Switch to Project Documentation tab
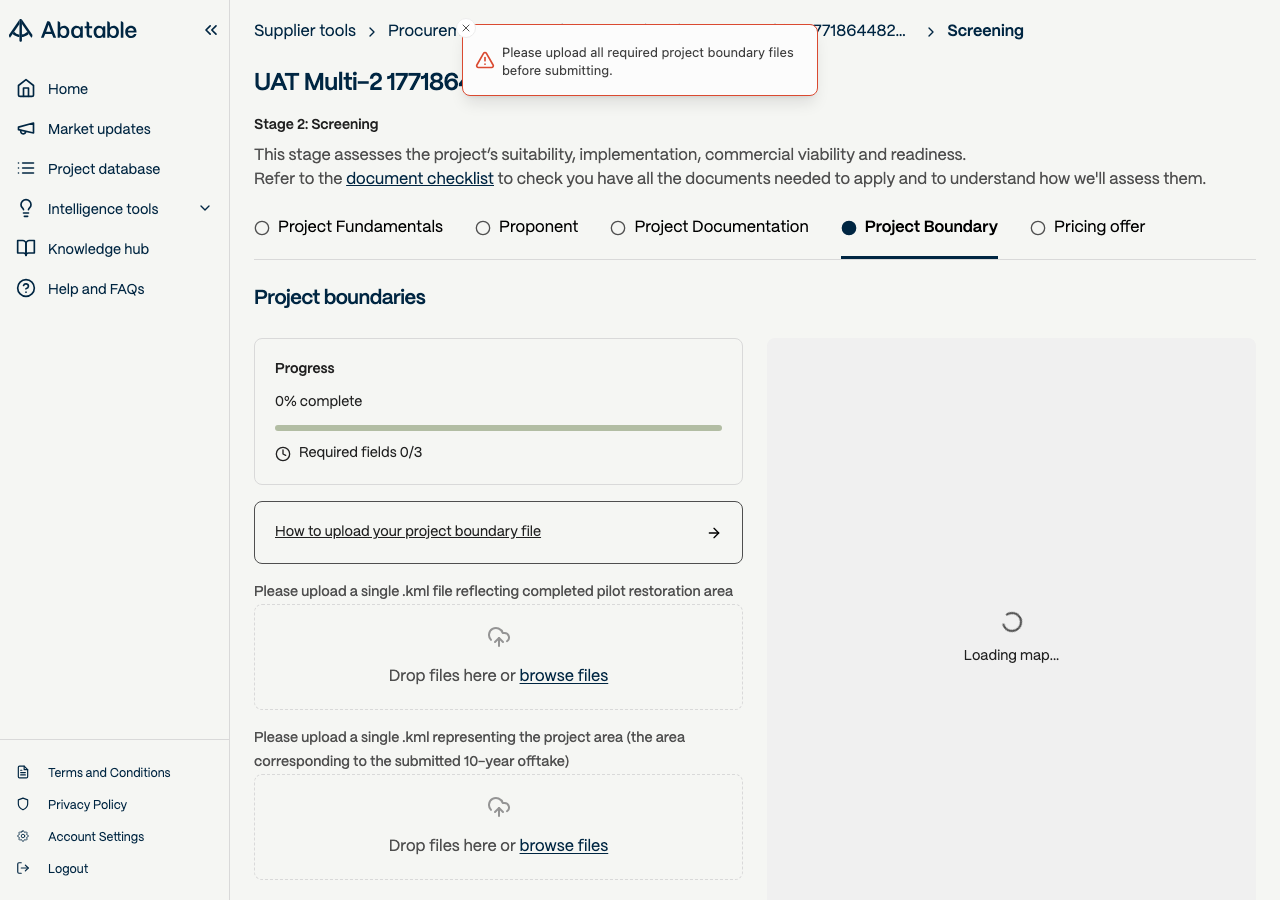The image size is (1280, 900). [x=720, y=227]
